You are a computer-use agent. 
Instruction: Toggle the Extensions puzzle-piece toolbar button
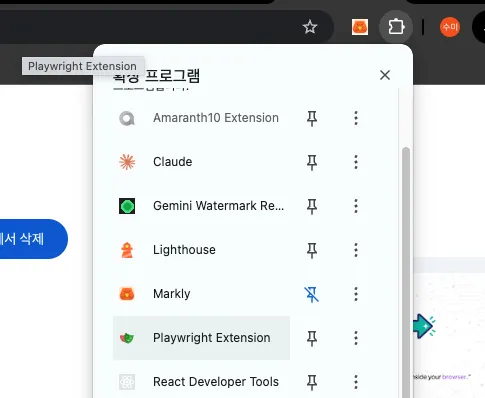coord(396,27)
